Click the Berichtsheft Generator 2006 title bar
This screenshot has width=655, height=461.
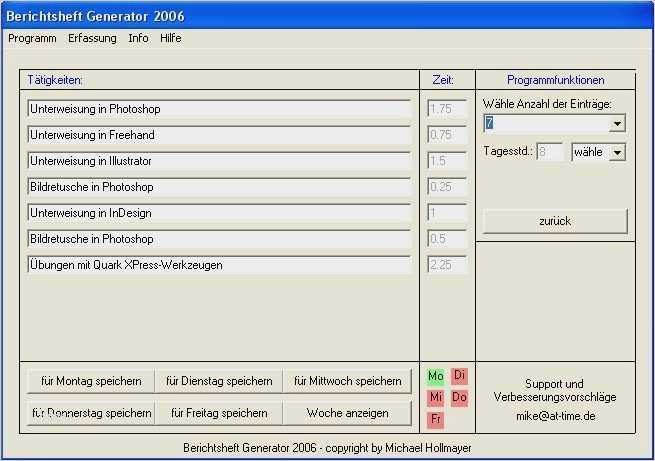pos(328,16)
